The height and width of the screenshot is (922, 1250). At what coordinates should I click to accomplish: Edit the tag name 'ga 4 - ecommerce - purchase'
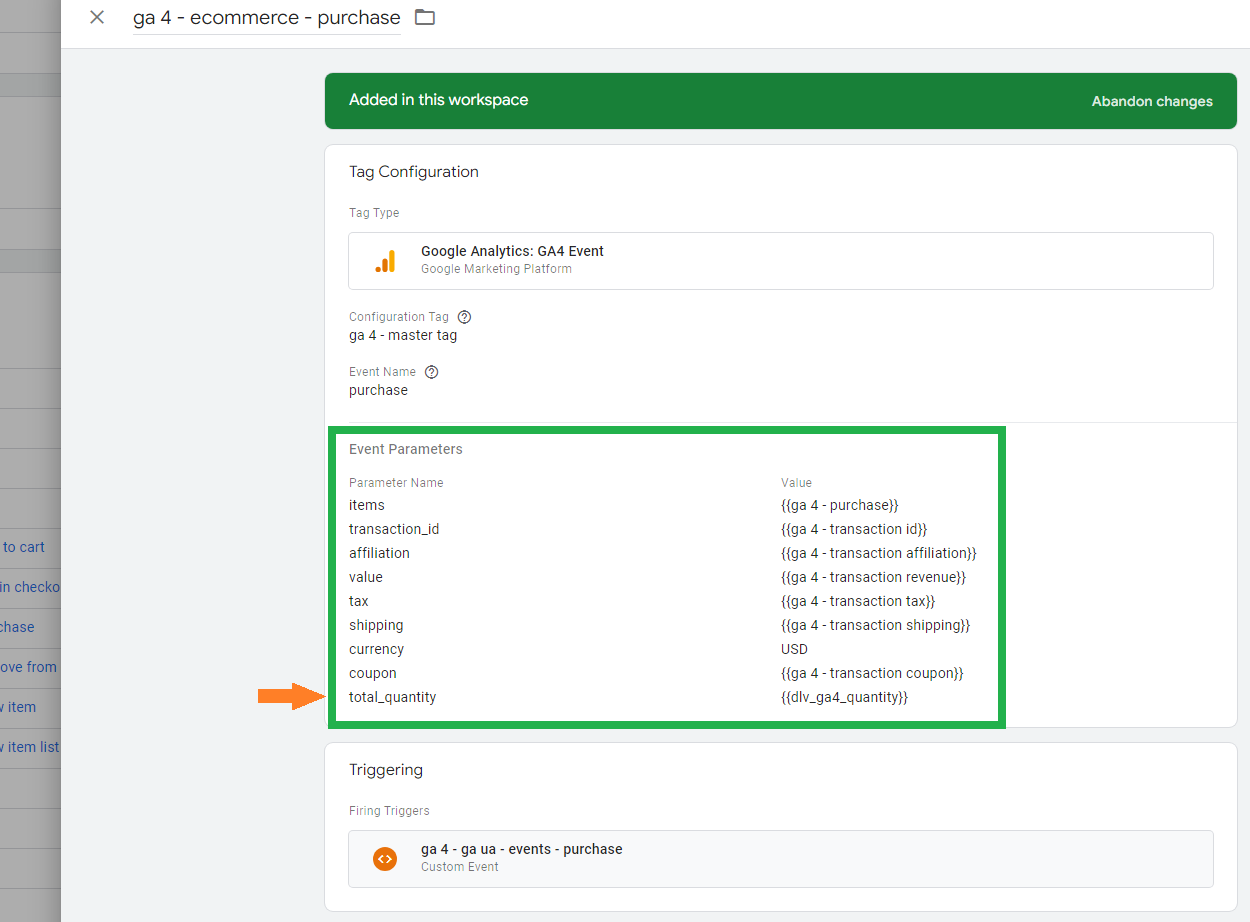[x=267, y=18]
